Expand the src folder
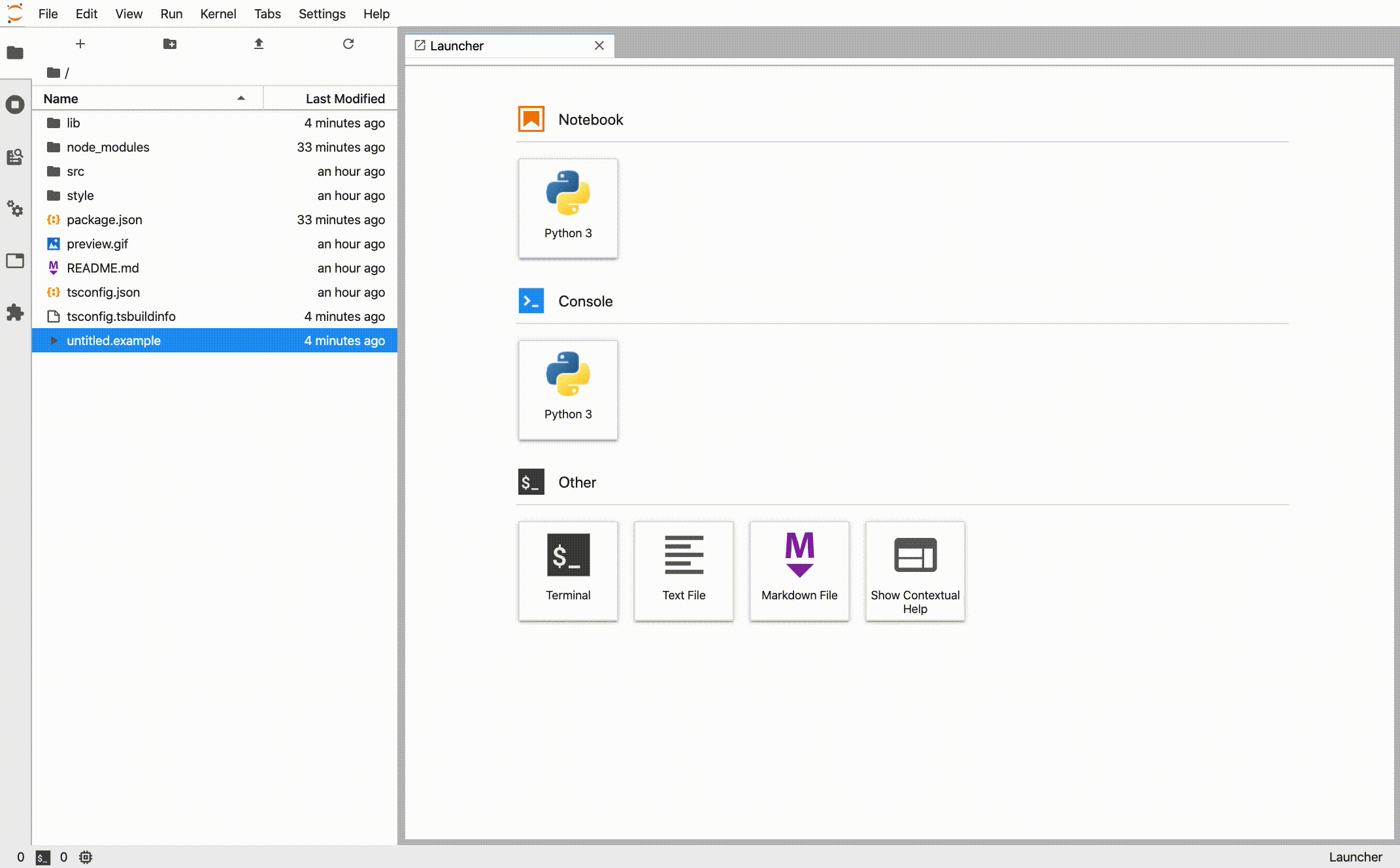This screenshot has height=868, width=1400. point(75,170)
